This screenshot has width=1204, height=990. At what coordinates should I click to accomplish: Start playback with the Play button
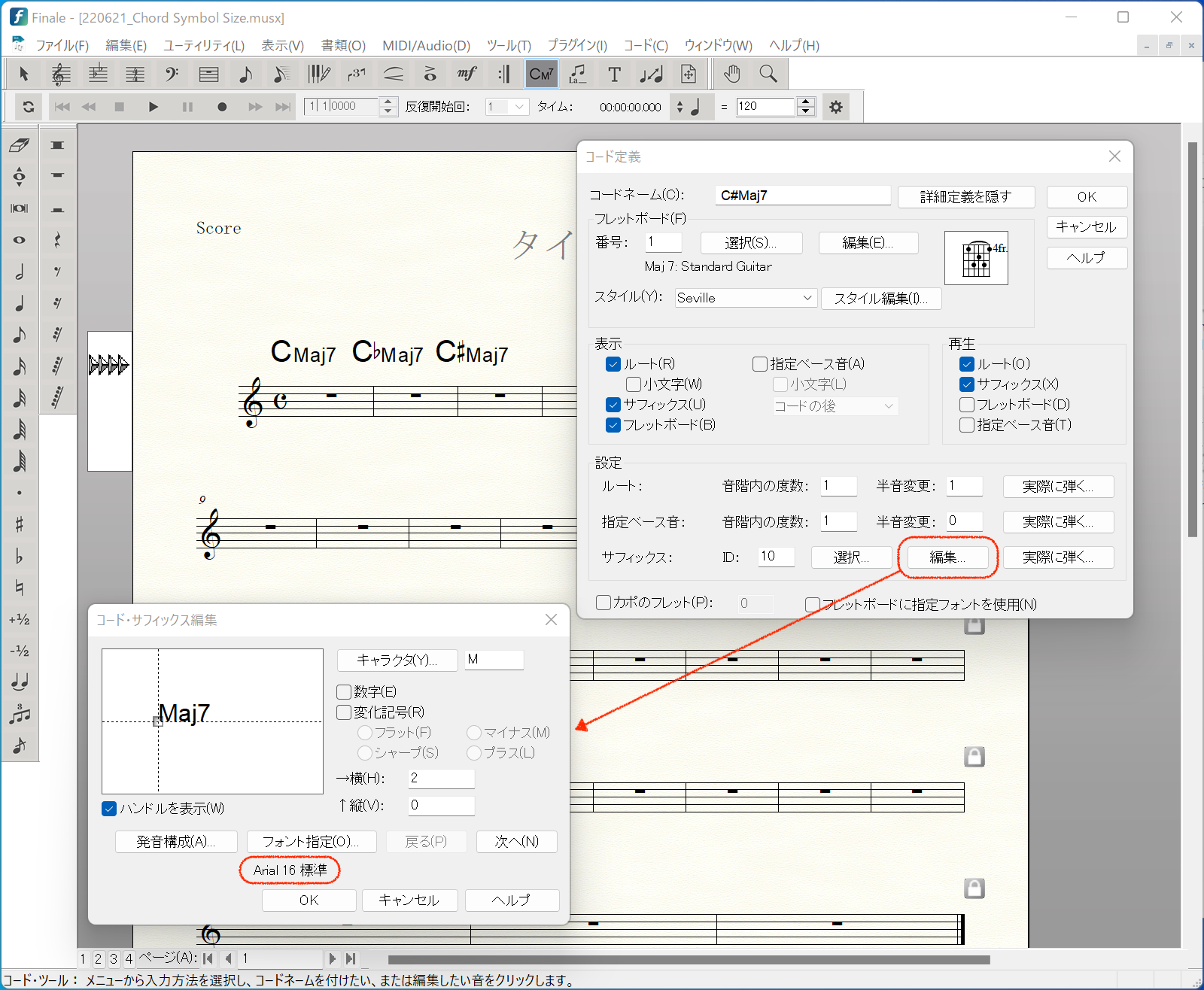tap(154, 107)
